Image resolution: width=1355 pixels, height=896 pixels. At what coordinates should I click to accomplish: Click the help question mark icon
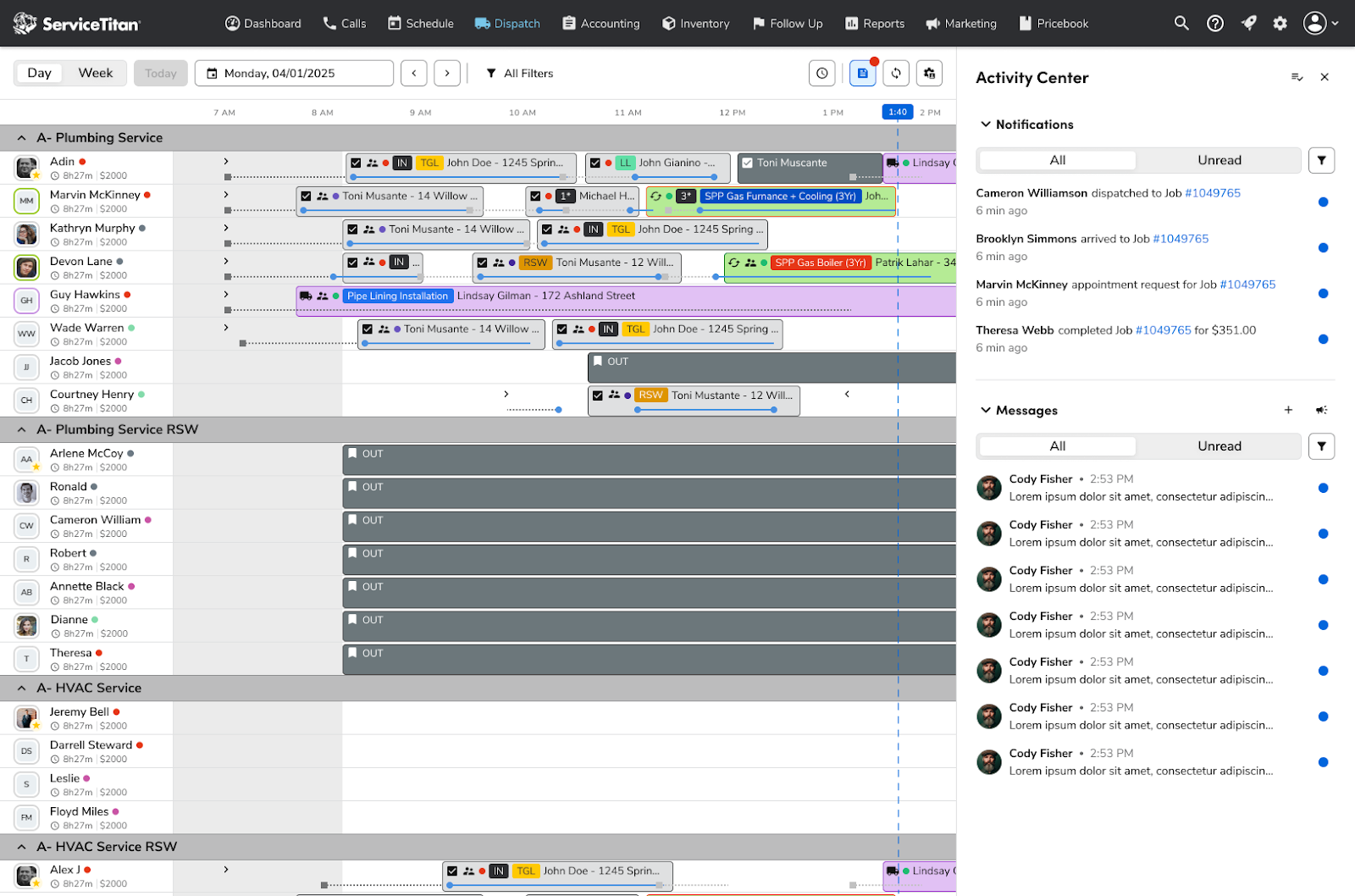pos(1215,24)
